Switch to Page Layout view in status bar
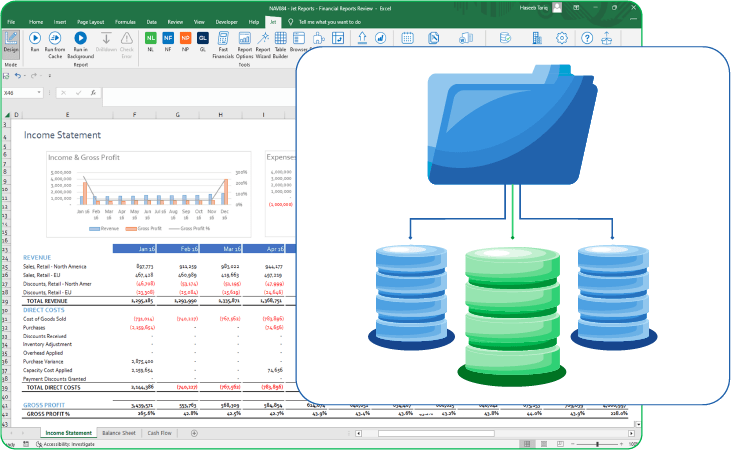 (544, 444)
